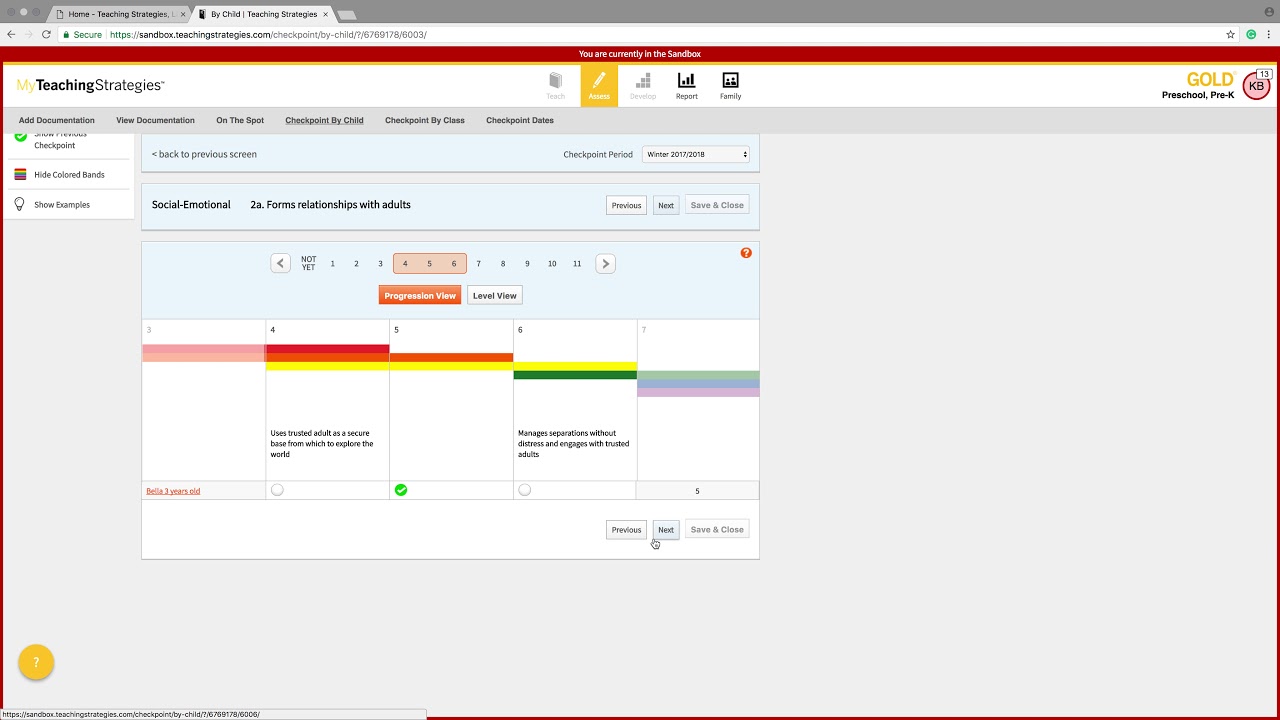Click the top Save & Close button
This screenshot has width=1280, height=720.
coord(717,205)
